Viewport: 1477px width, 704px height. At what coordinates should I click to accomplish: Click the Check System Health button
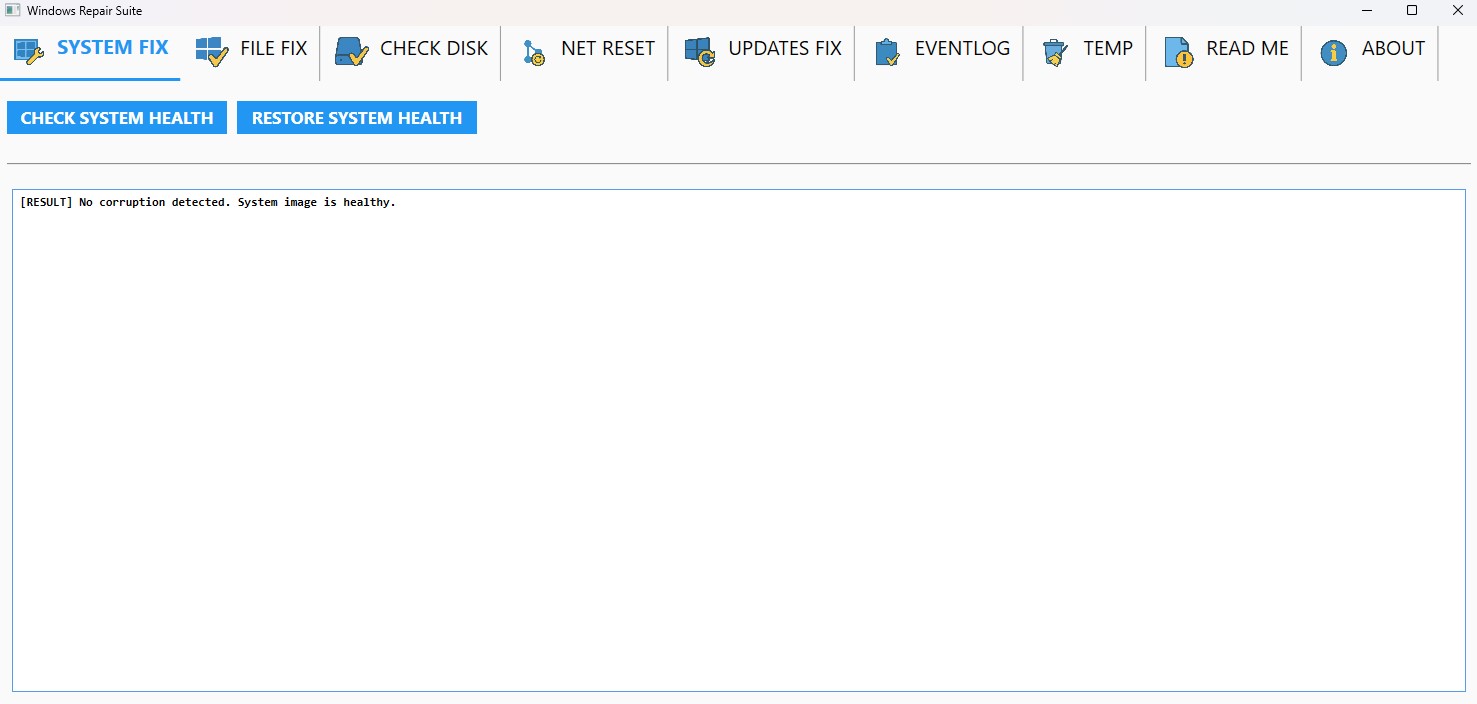pyautogui.click(x=117, y=117)
